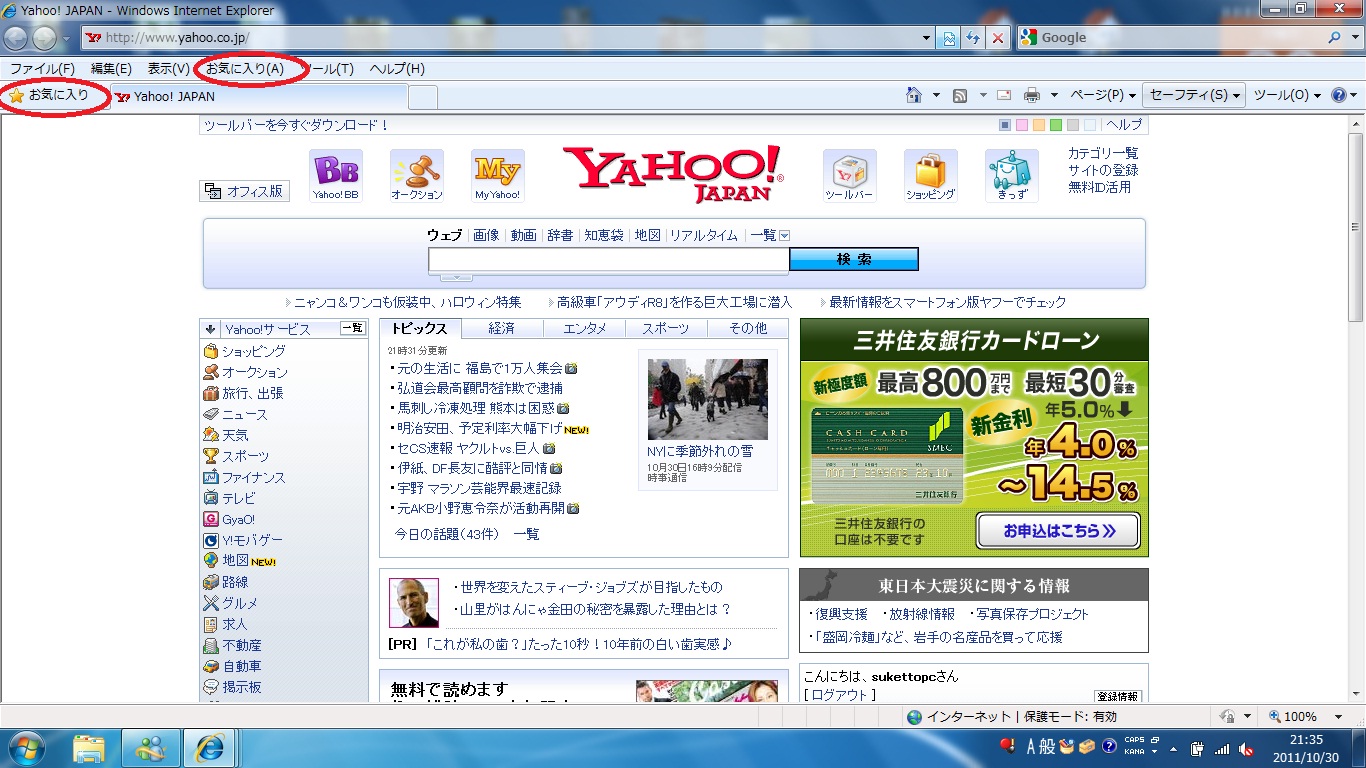Open the オークション gavel icon

tap(417, 176)
